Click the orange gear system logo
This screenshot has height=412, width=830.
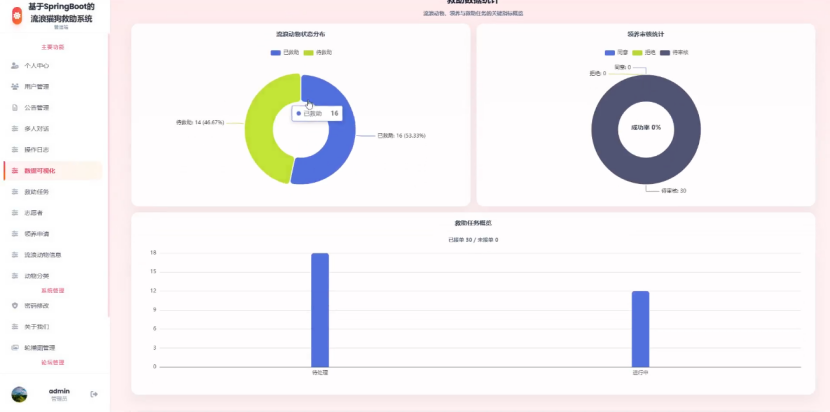[x=17, y=15]
